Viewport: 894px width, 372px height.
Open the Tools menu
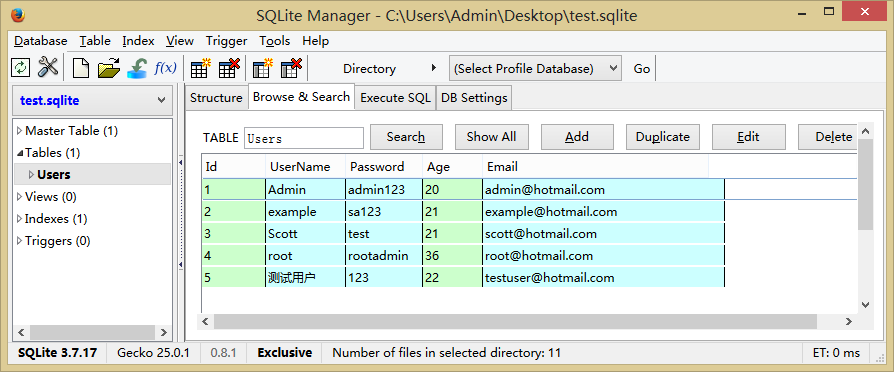[274, 41]
